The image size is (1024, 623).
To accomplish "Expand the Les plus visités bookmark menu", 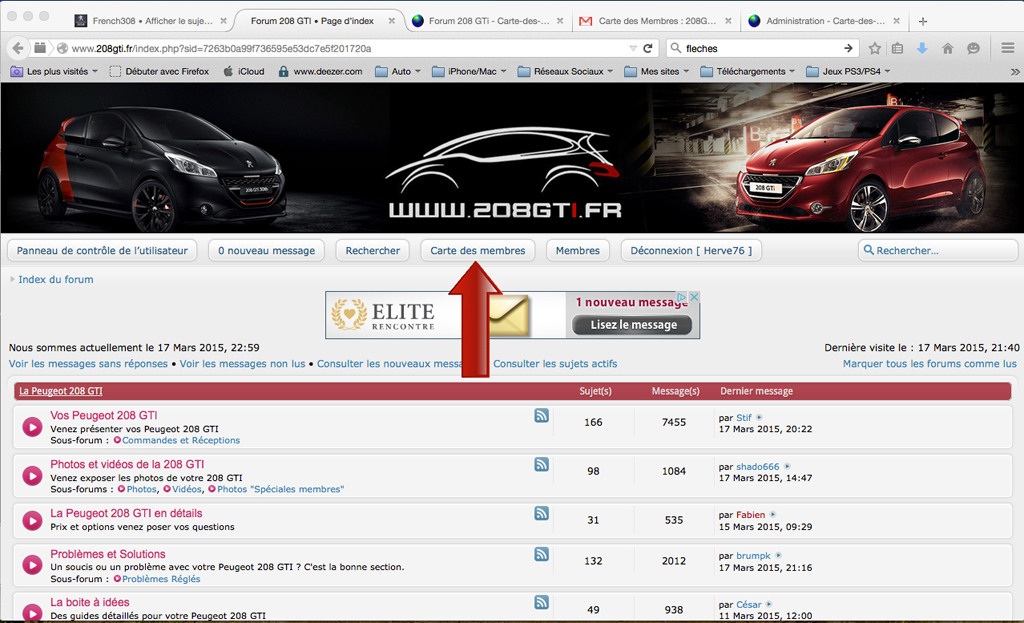I will (x=54, y=71).
